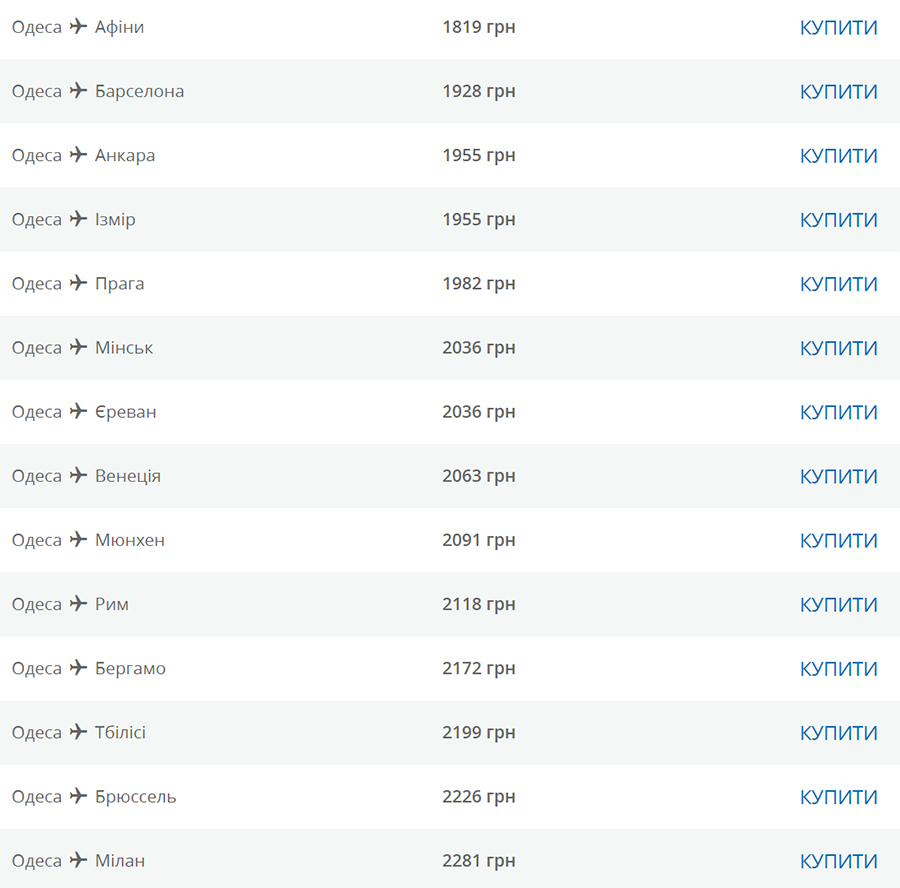Select КУПИТИ for the Мюнхен route
900x888 pixels.
click(x=839, y=541)
